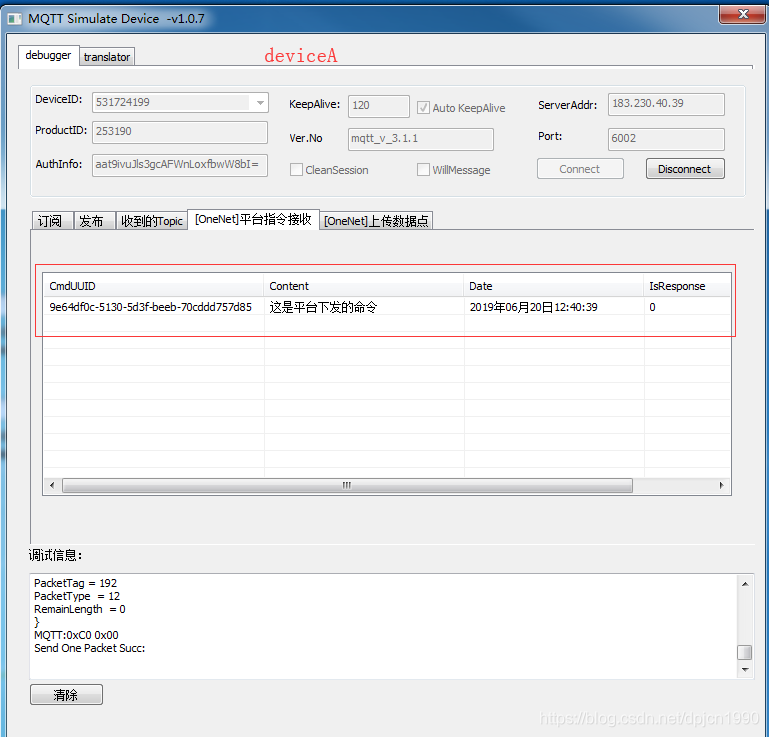Click the log line PacketType = 12
This screenshot has height=737, width=769.
click(77, 596)
